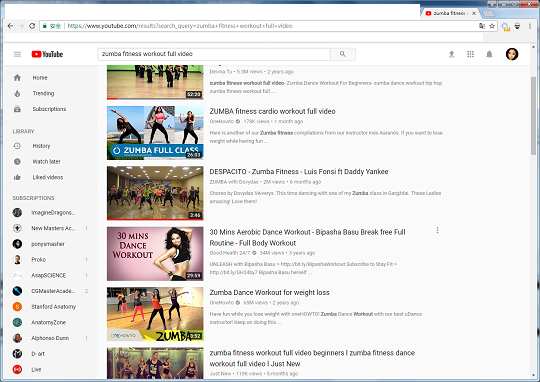Close the zumba fitness browser tab
The height and width of the screenshot is (382, 540).
[474, 13]
